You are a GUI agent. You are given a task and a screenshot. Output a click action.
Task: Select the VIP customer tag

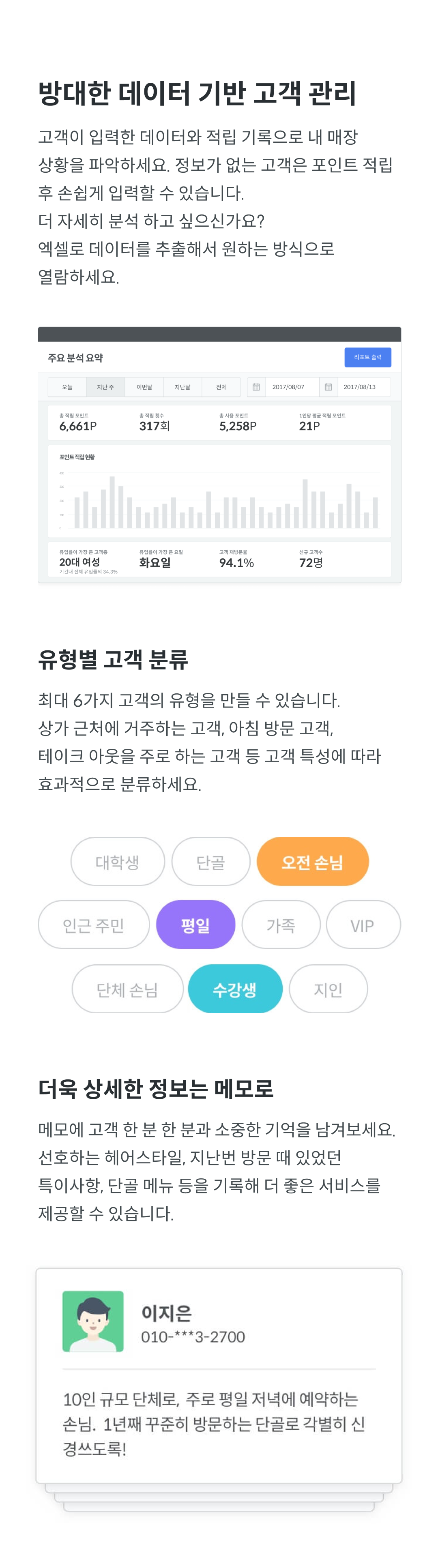tap(363, 924)
